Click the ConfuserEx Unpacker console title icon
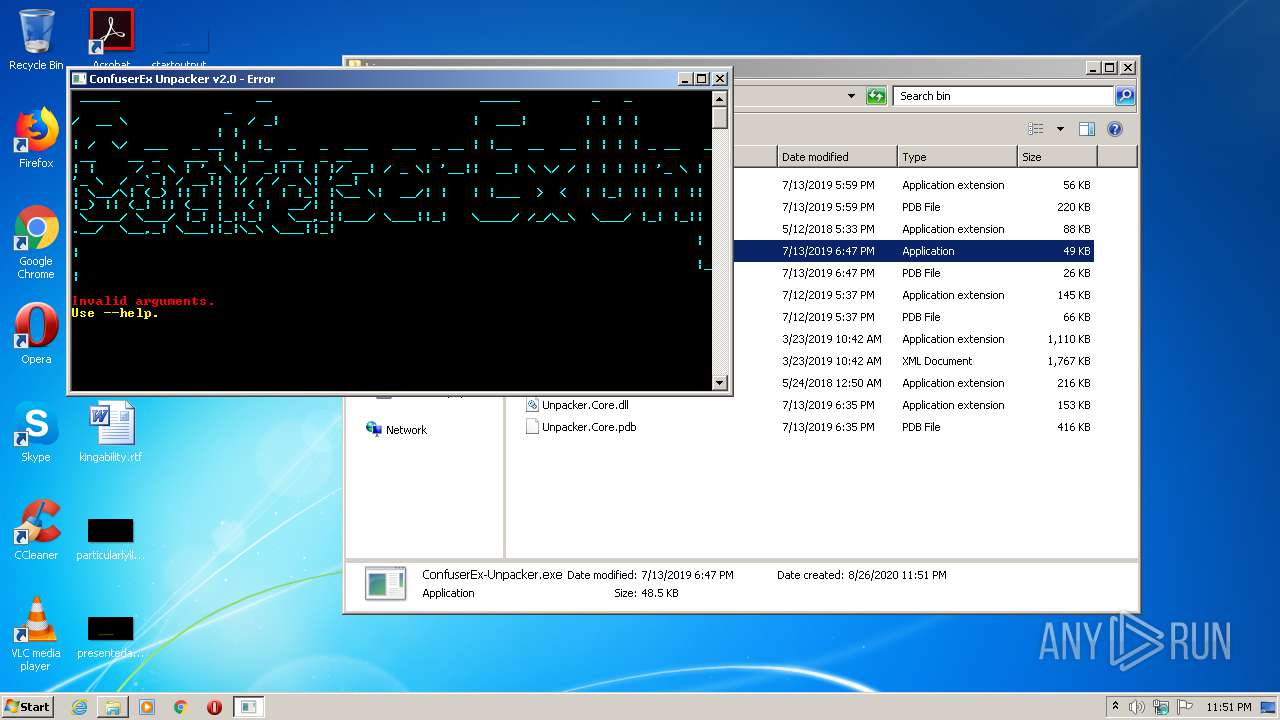Viewport: 1280px width, 720px height. coord(79,79)
